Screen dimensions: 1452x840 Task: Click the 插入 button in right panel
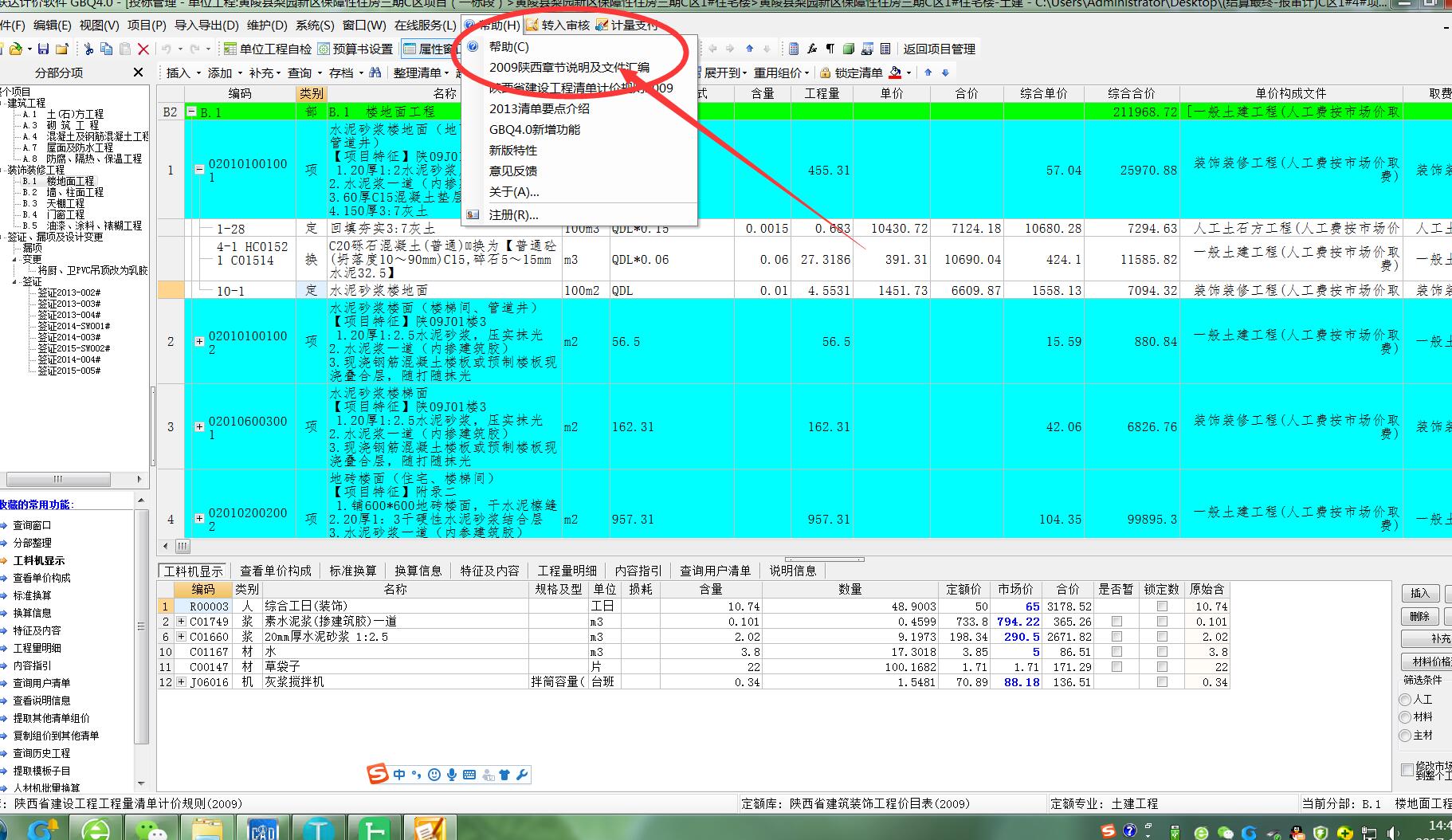point(1420,593)
